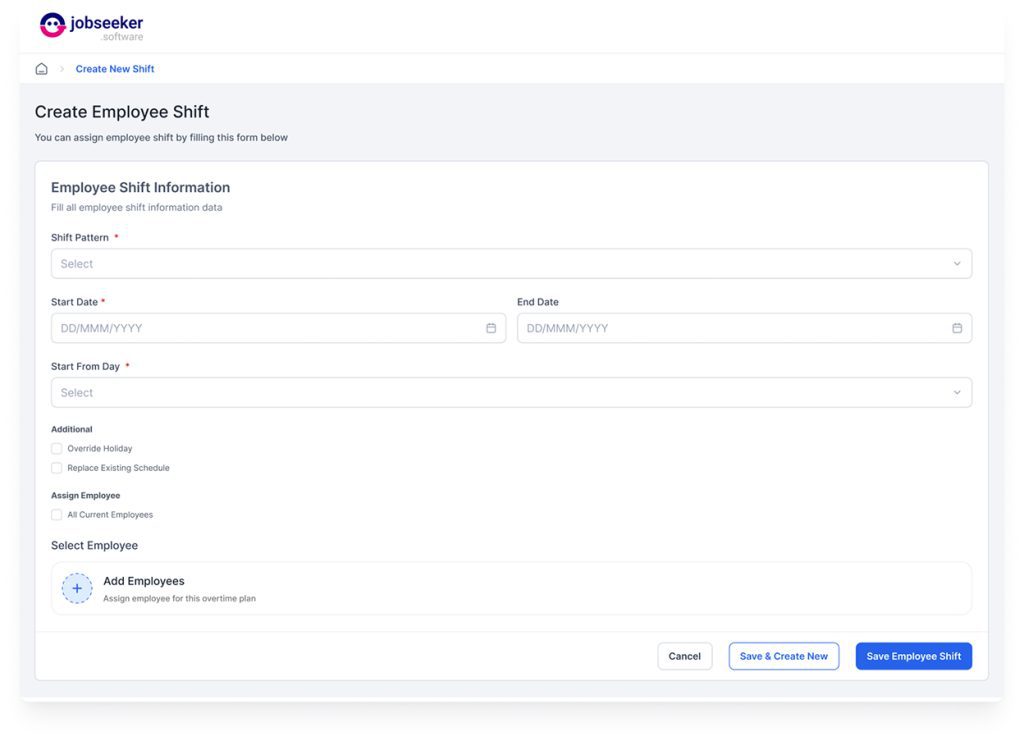Open the End Date calendar icon
1024x741 pixels.
coord(957,328)
